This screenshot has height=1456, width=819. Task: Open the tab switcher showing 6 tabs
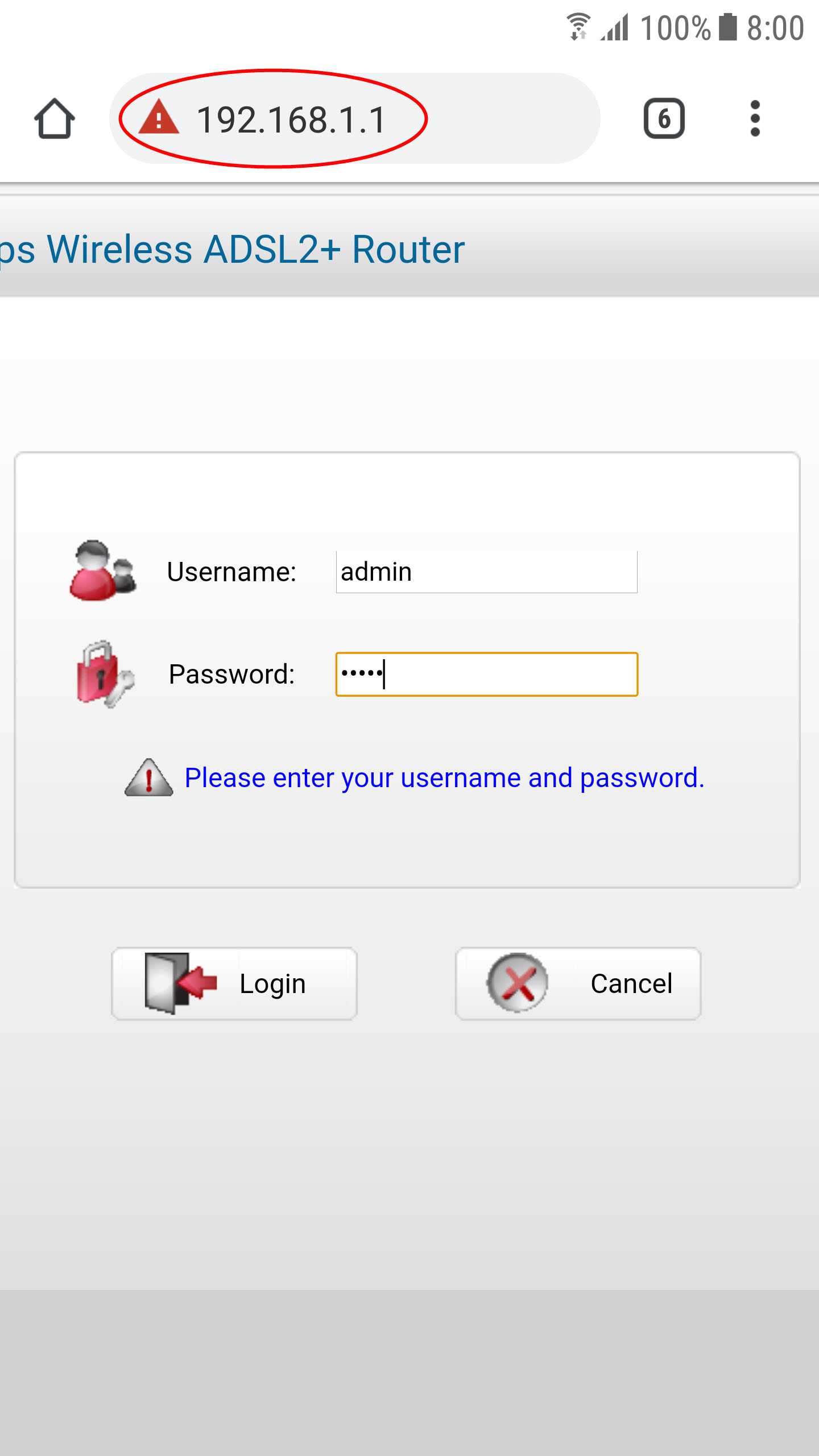pyautogui.click(x=664, y=119)
